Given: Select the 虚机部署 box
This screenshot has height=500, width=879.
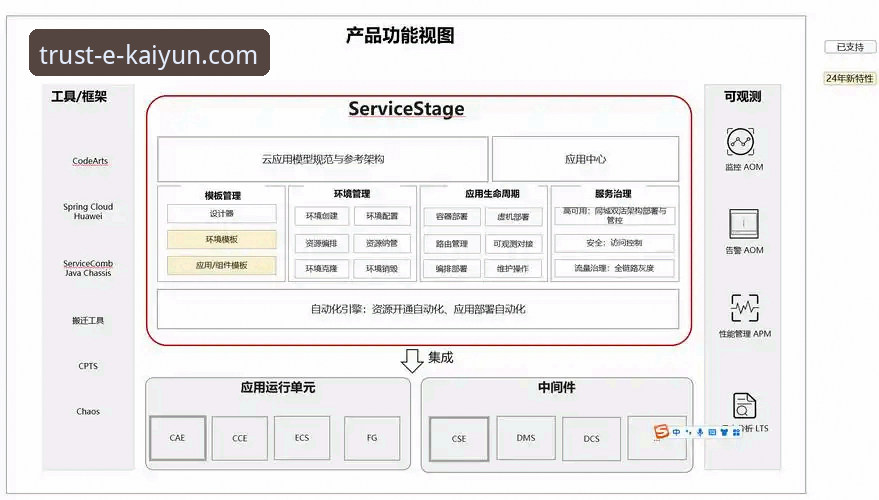Looking at the screenshot, I should 513,216.
